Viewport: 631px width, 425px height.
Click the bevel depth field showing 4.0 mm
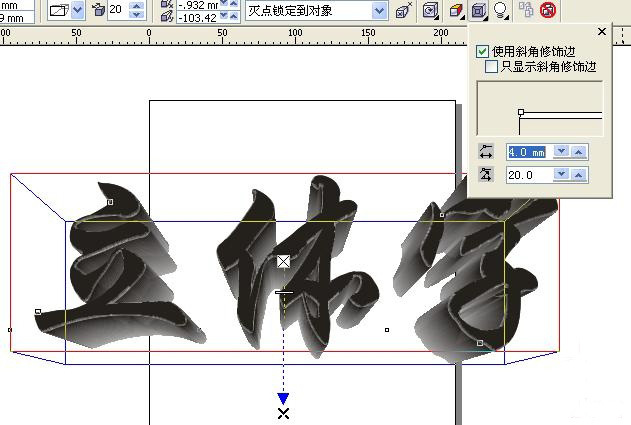tap(527, 152)
